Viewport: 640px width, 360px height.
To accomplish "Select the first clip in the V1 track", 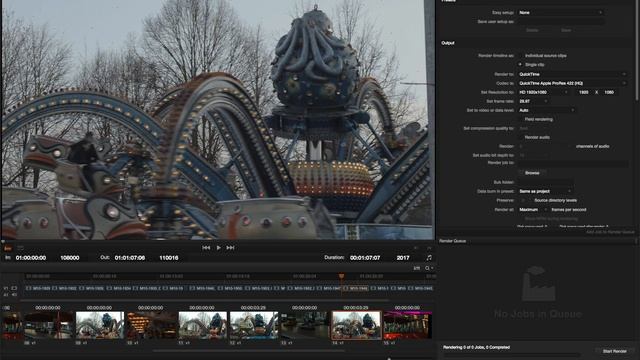I will click(x=39, y=288).
